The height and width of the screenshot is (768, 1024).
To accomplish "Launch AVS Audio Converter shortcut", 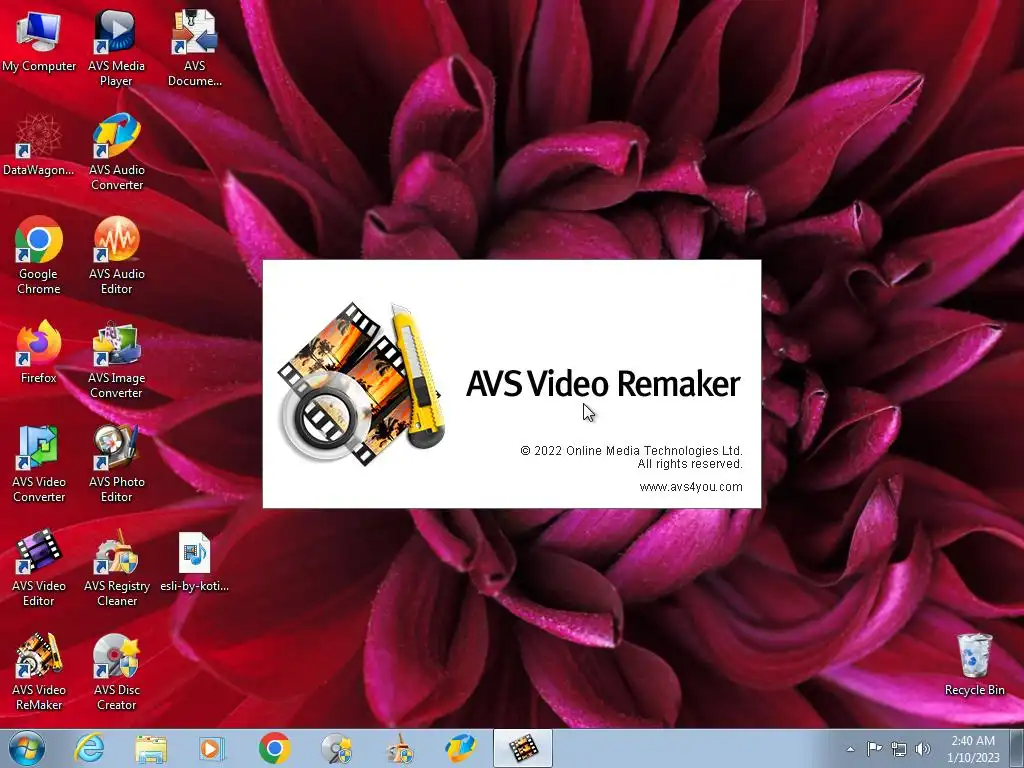I will tap(116, 152).
